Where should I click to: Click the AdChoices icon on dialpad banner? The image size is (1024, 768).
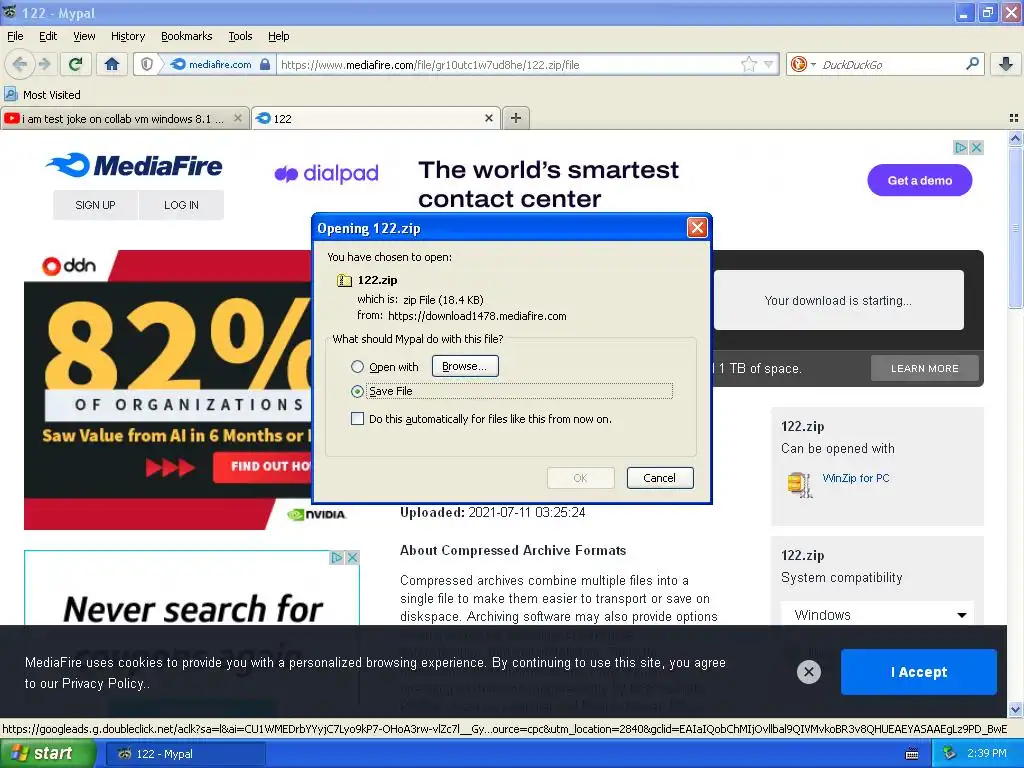click(x=961, y=148)
